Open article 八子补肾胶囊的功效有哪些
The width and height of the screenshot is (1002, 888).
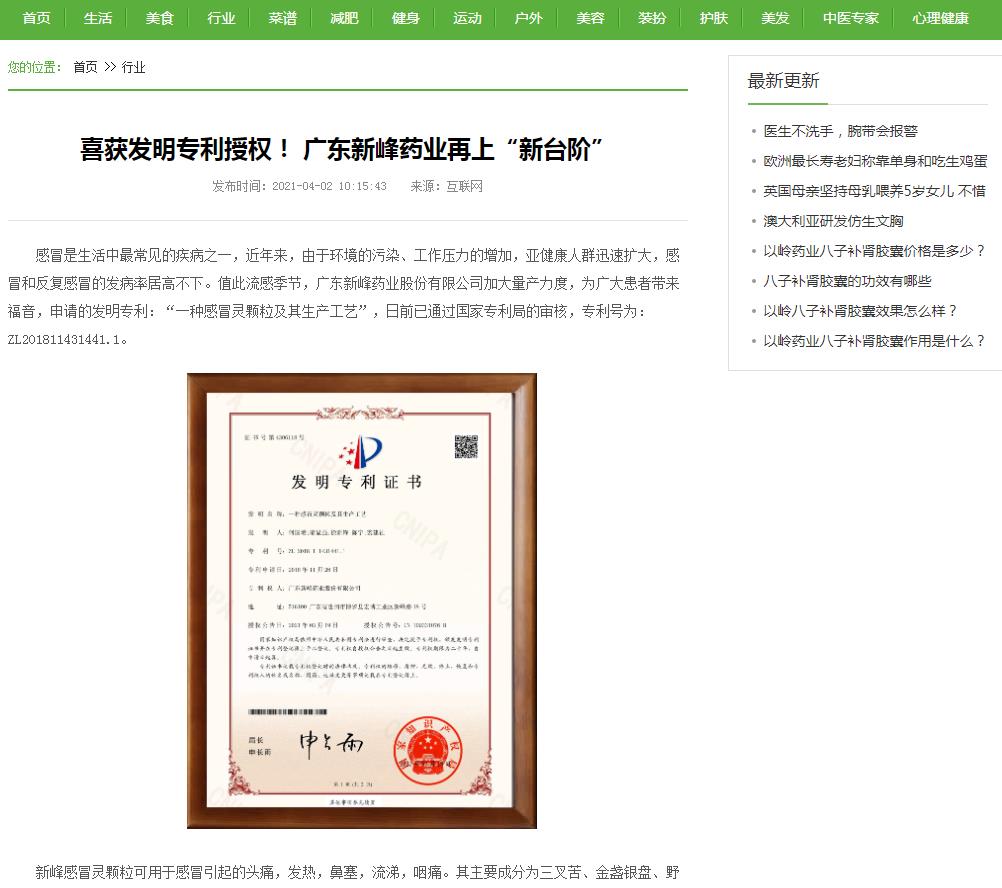847,281
